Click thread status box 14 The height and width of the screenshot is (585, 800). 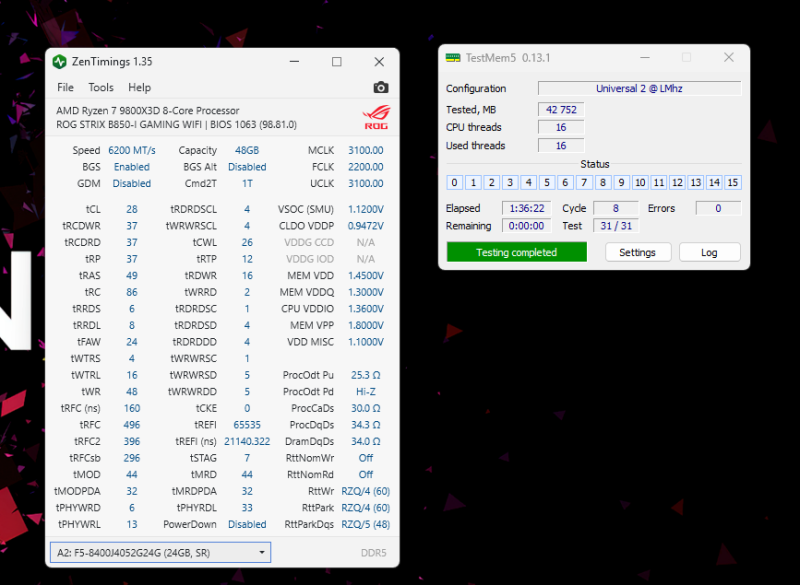(x=714, y=183)
